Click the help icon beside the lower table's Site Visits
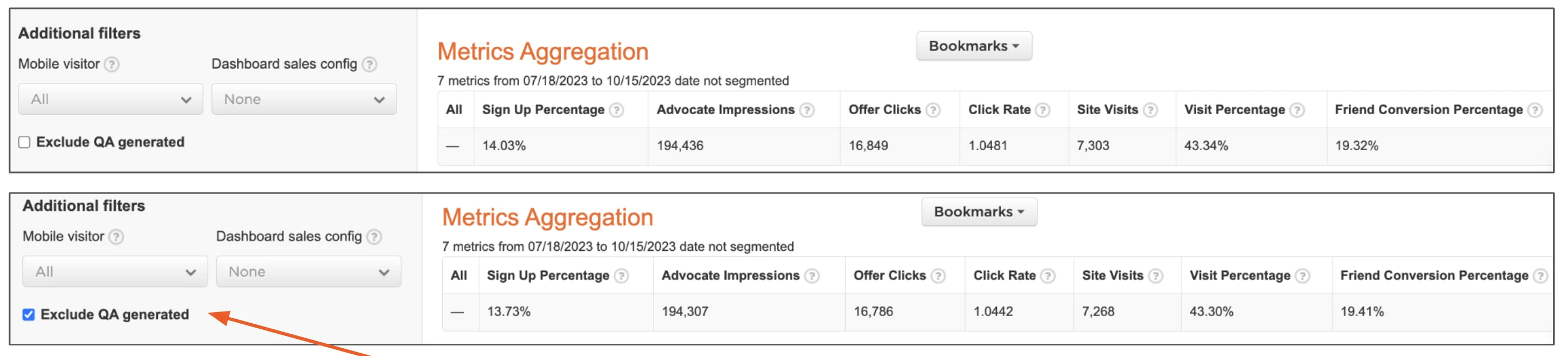Viewport: 1568px width, 356px height. 1155,276
